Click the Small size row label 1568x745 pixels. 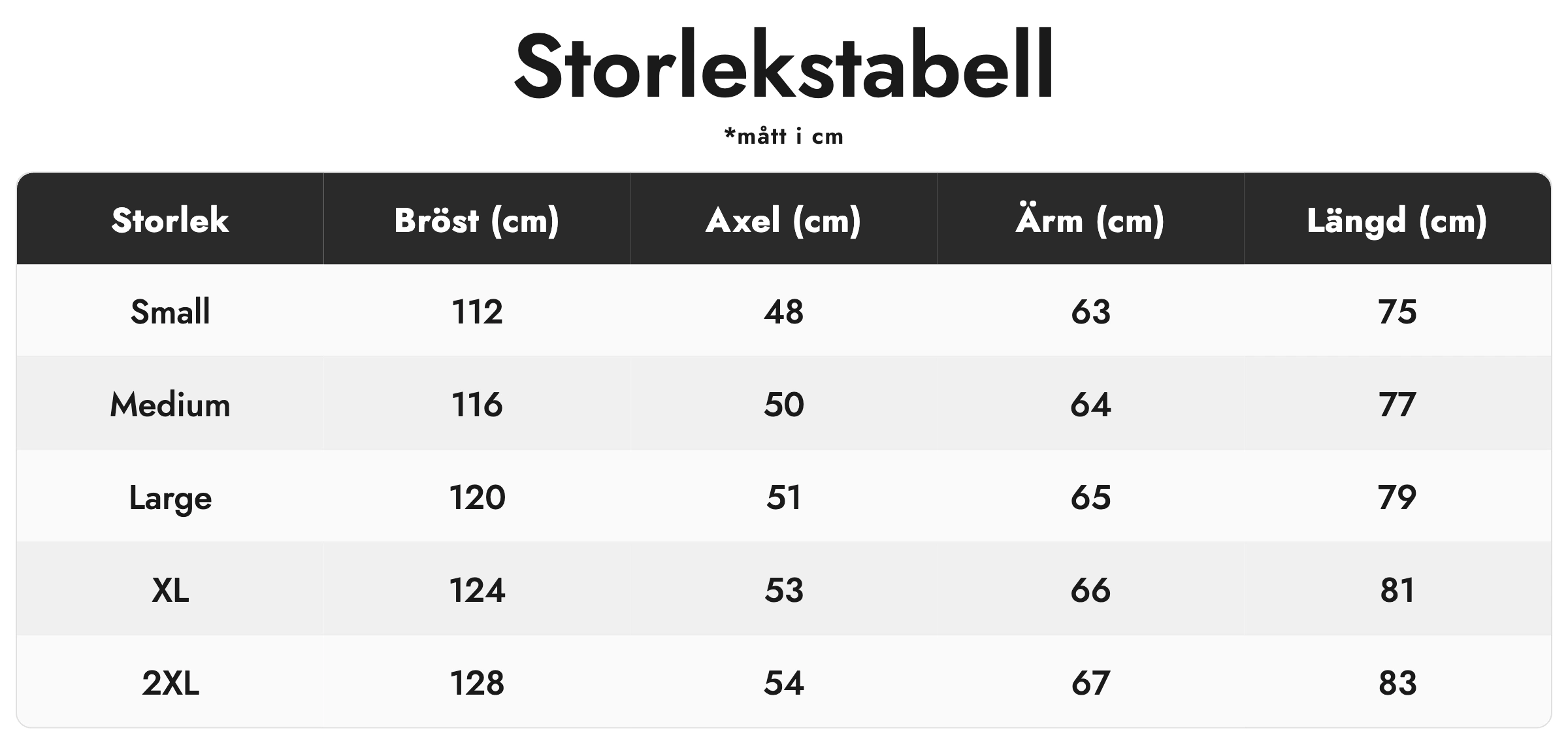(x=170, y=311)
